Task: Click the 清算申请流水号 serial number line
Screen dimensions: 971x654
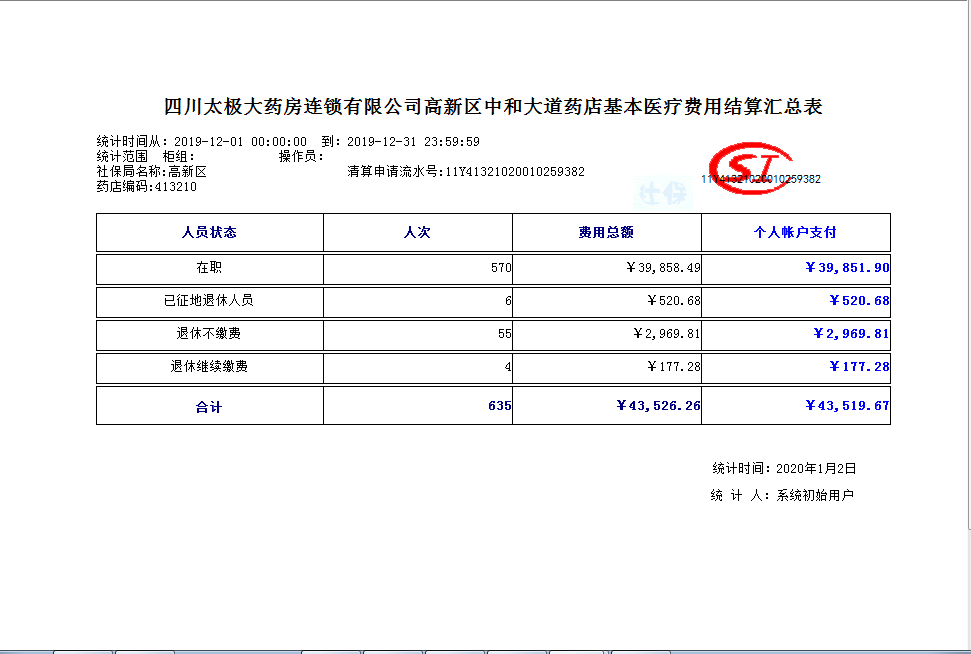Action: [x=466, y=172]
